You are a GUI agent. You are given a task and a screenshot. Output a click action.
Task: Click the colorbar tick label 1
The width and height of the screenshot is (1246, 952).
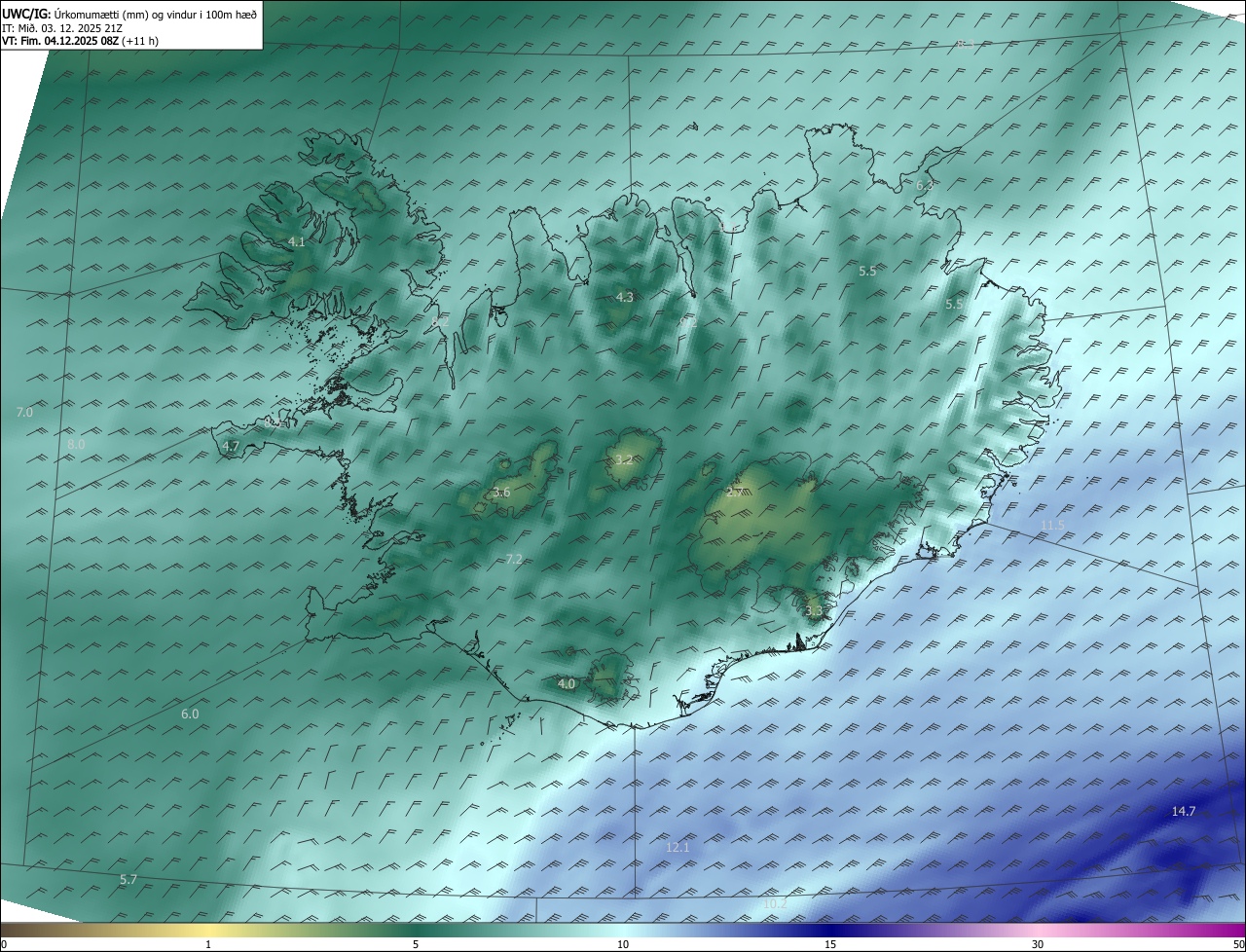tap(208, 944)
